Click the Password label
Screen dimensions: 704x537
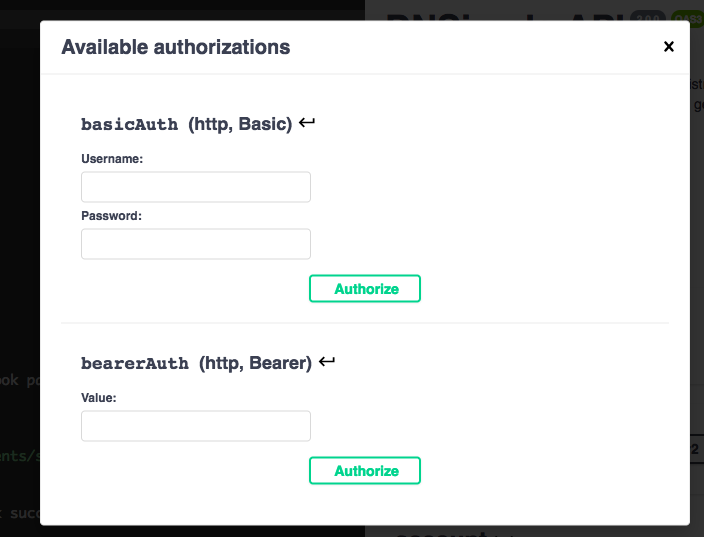[111, 215]
